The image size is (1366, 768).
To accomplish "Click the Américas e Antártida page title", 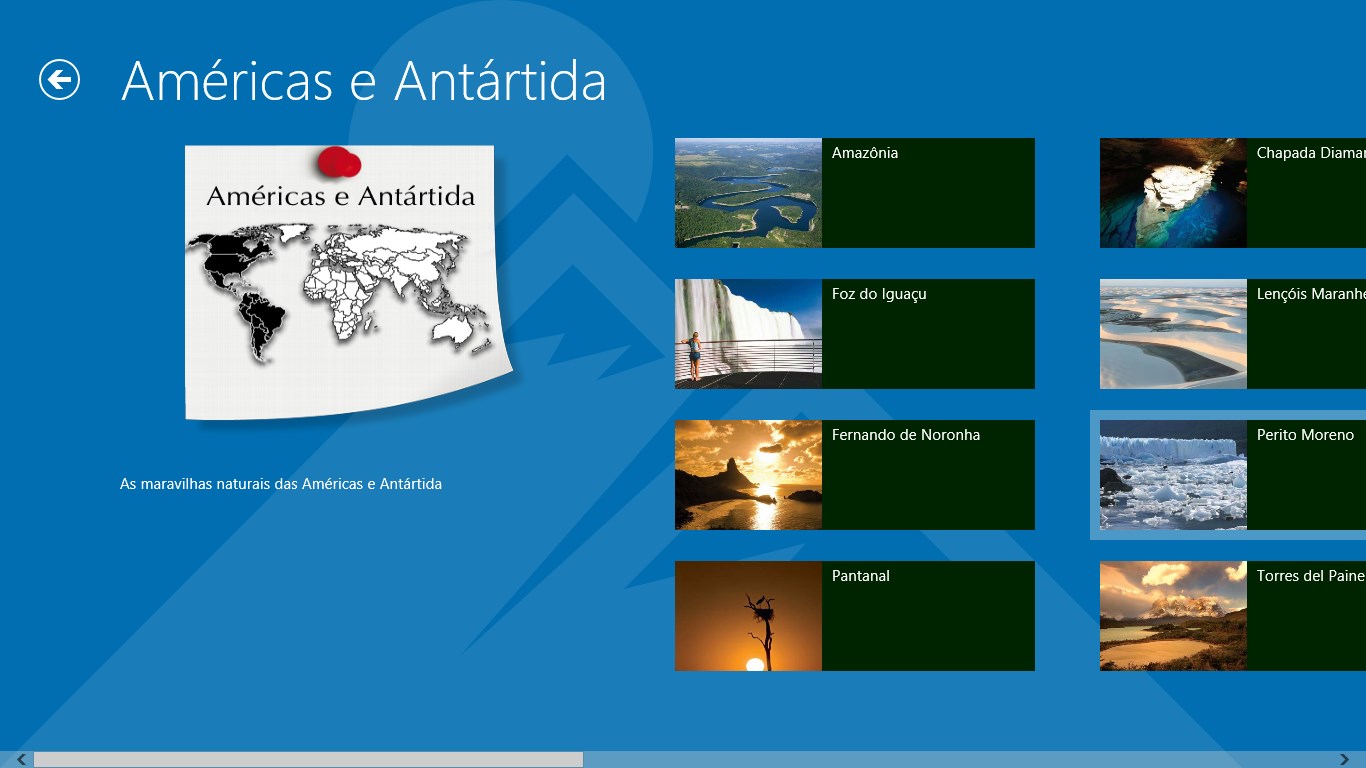I will pos(364,81).
